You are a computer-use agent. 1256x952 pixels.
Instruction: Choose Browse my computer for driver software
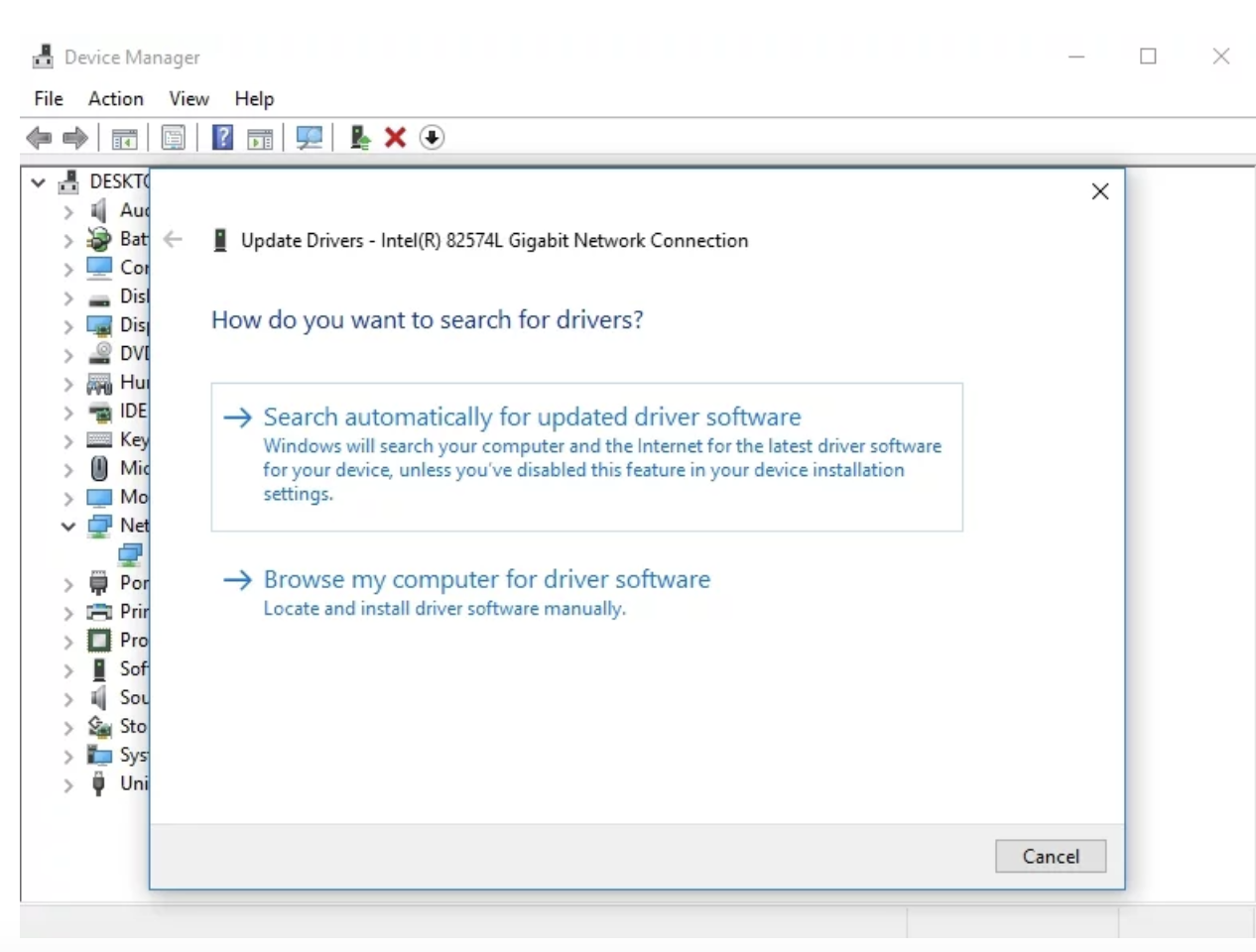(486, 579)
